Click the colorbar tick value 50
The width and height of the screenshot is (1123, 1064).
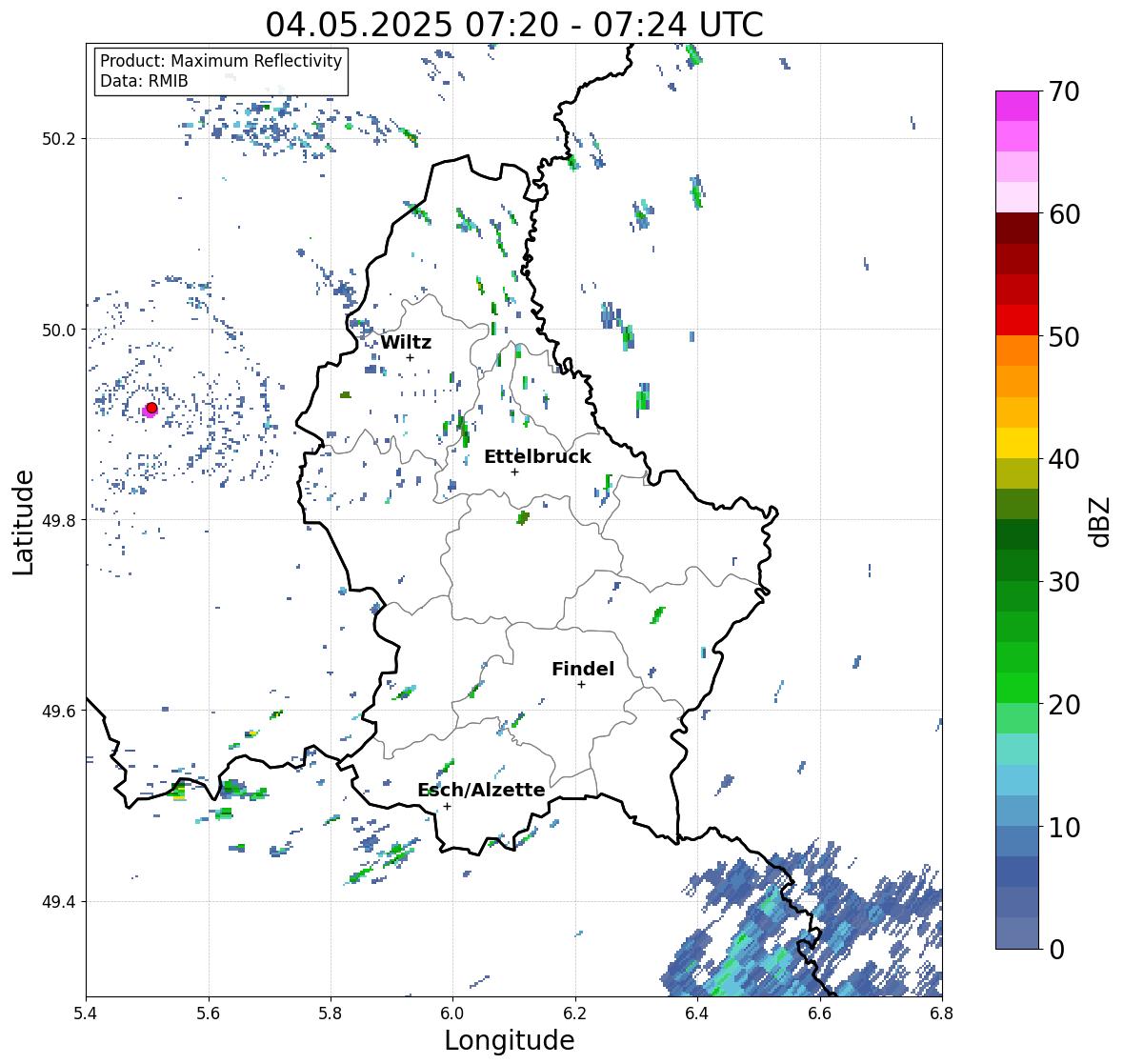pos(1064,336)
